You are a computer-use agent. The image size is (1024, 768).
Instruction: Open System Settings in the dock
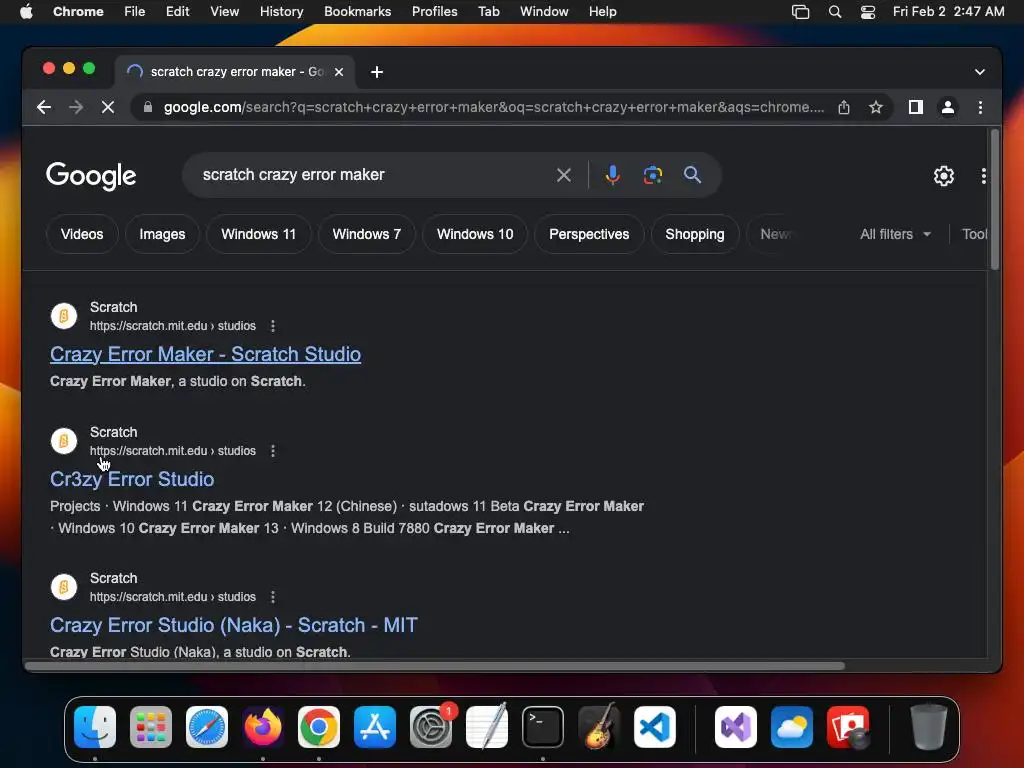click(x=431, y=727)
